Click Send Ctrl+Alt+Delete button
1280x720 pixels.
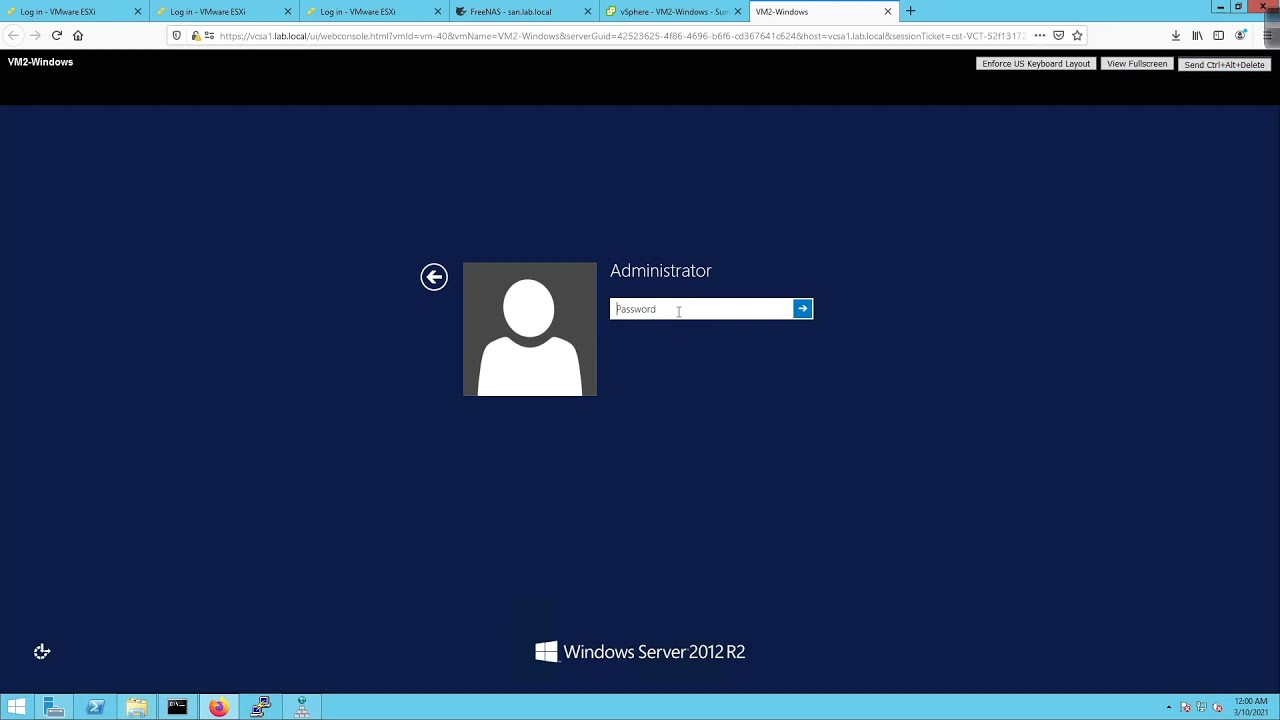(1224, 64)
